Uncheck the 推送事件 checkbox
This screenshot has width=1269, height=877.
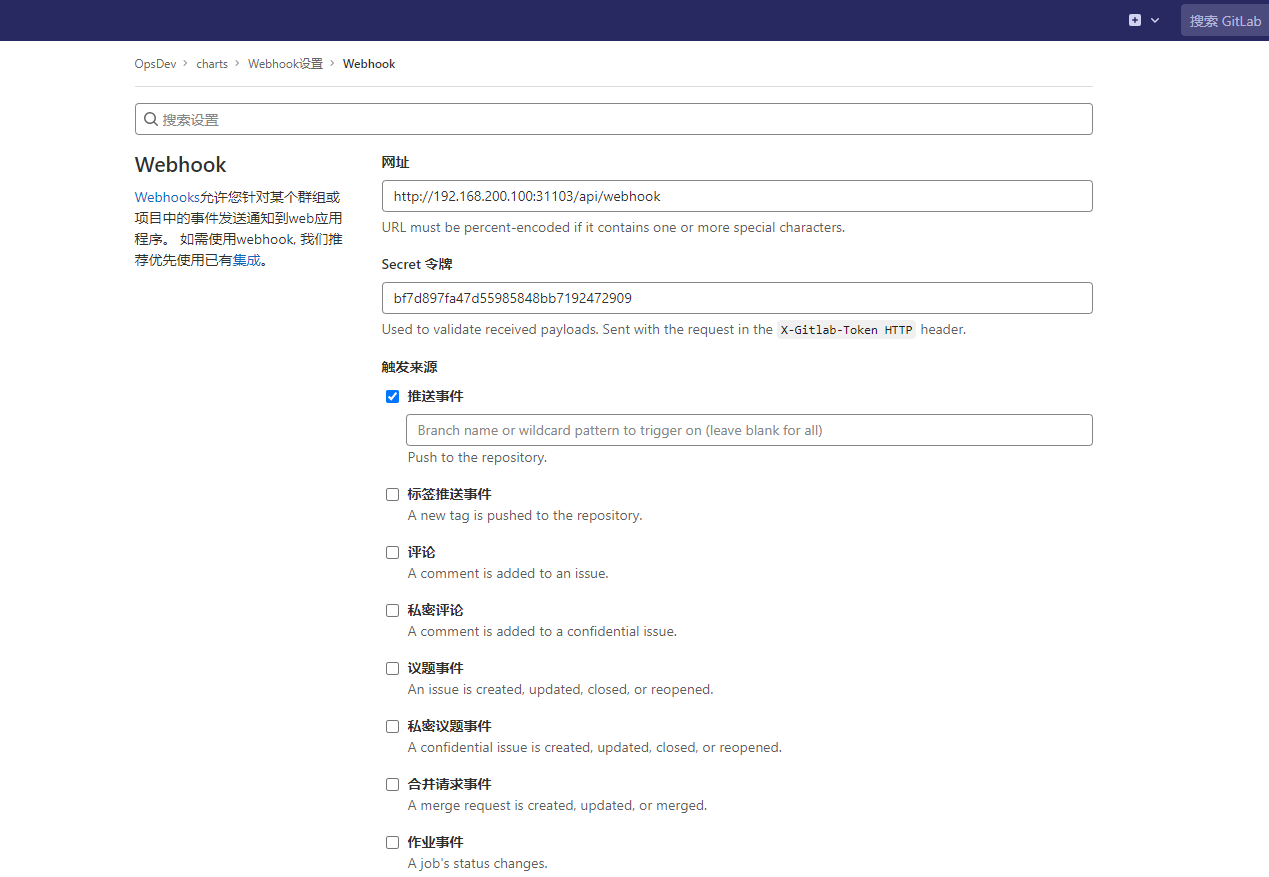392,396
